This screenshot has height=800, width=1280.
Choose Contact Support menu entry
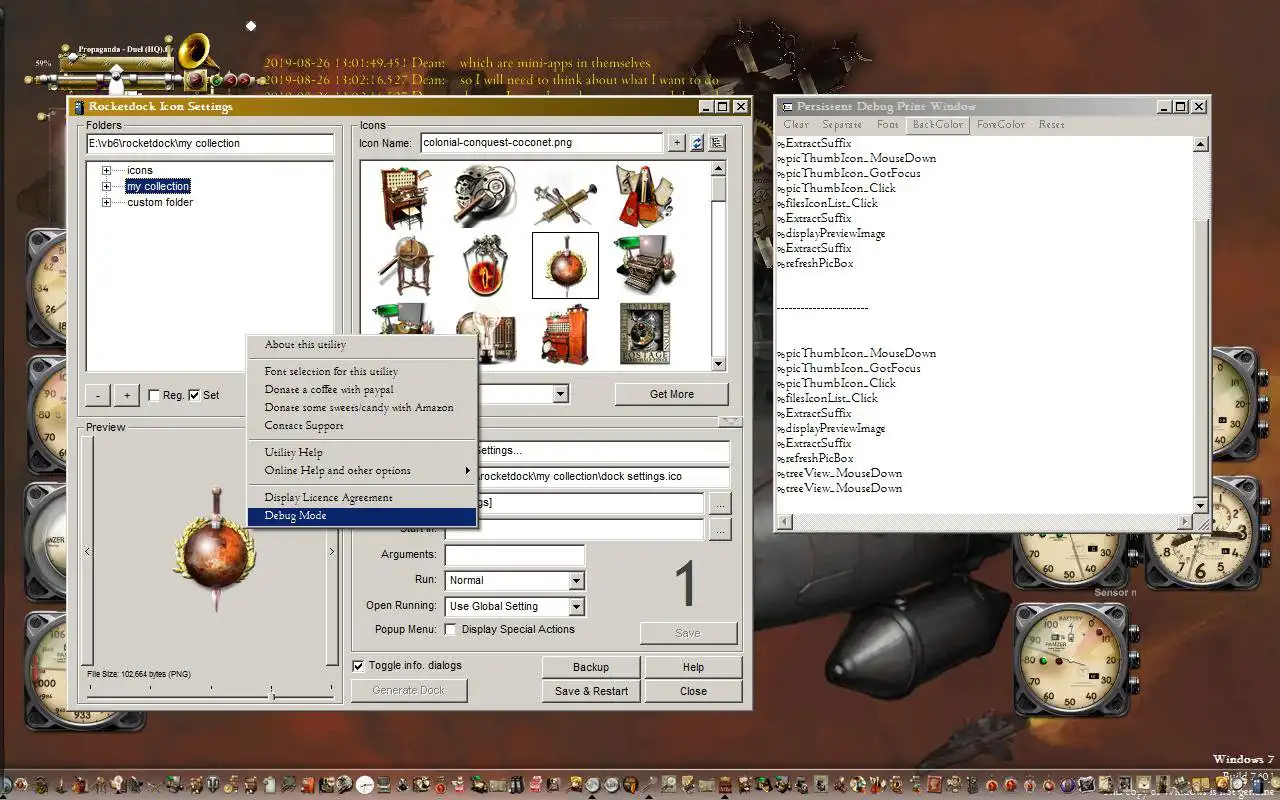tap(362, 426)
